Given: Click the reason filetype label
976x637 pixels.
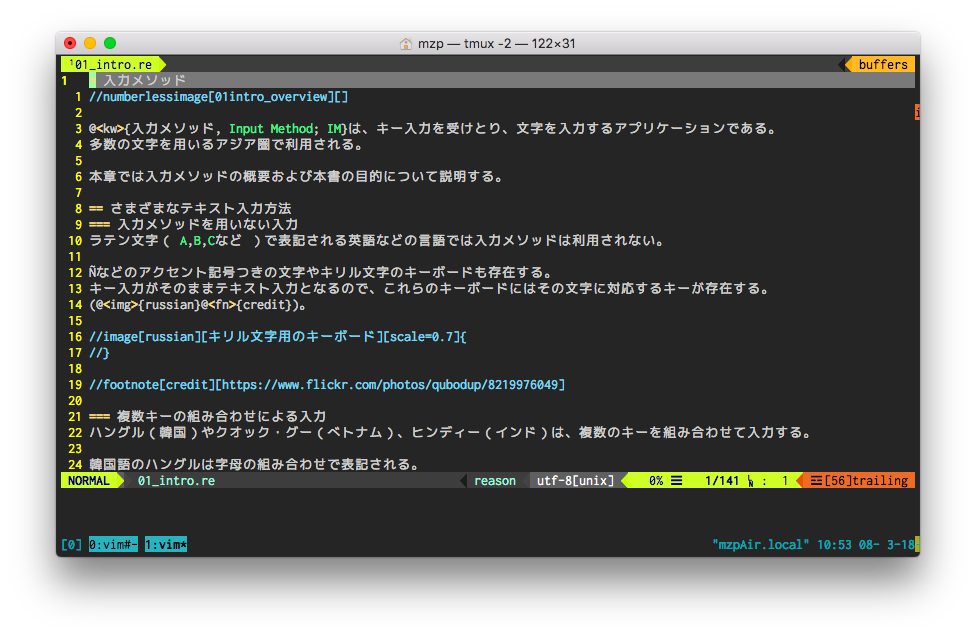Looking at the screenshot, I should [x=495, y=481].
